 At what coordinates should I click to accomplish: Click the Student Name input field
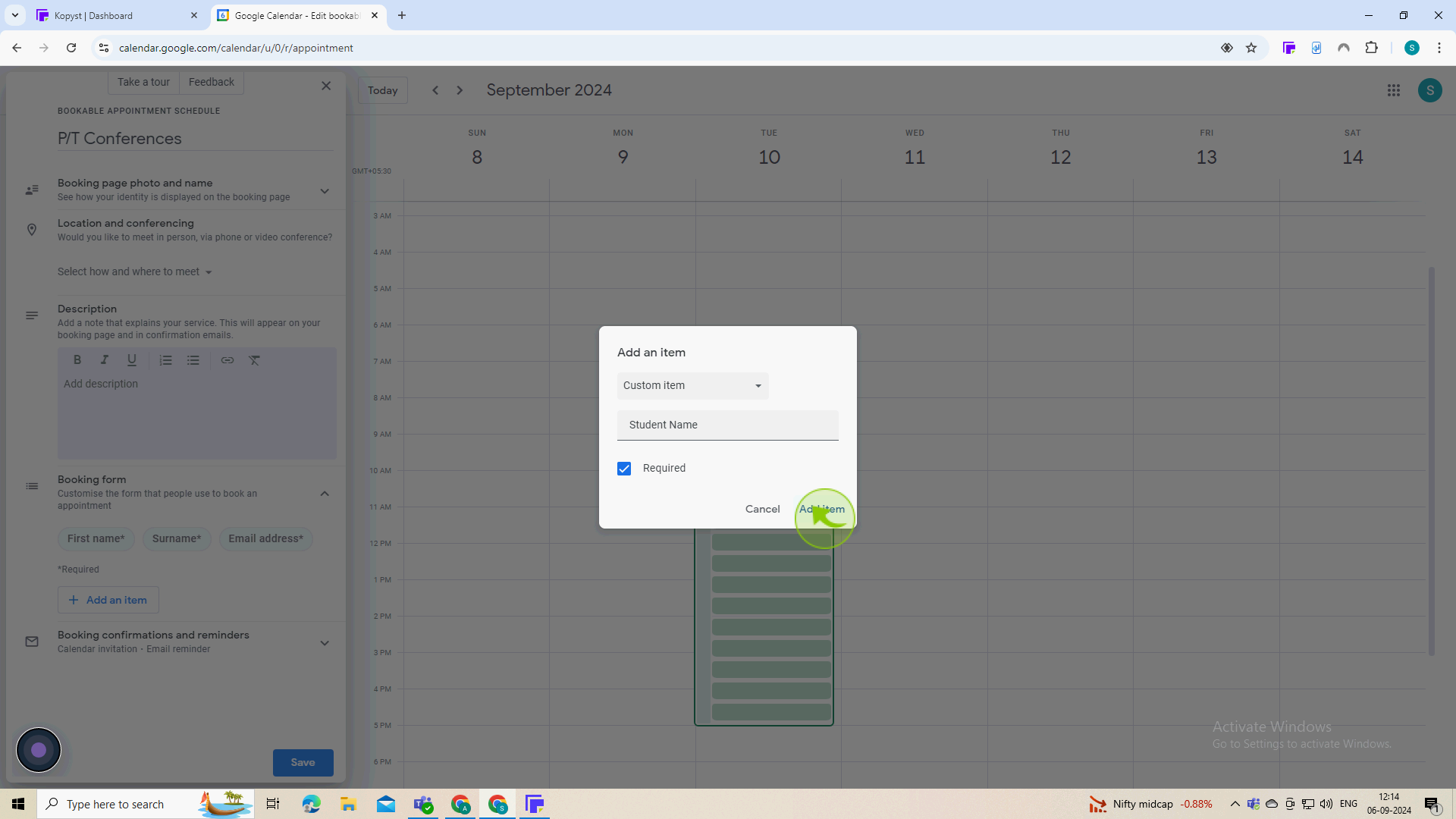tap(727, 424)
